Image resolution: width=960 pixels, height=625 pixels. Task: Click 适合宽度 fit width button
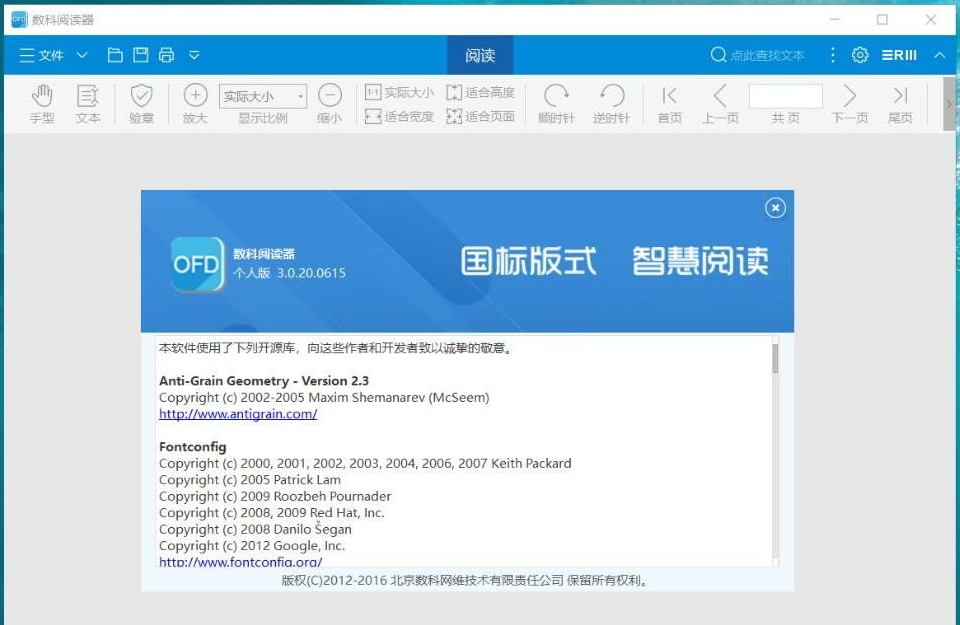[x=399, y=116]
